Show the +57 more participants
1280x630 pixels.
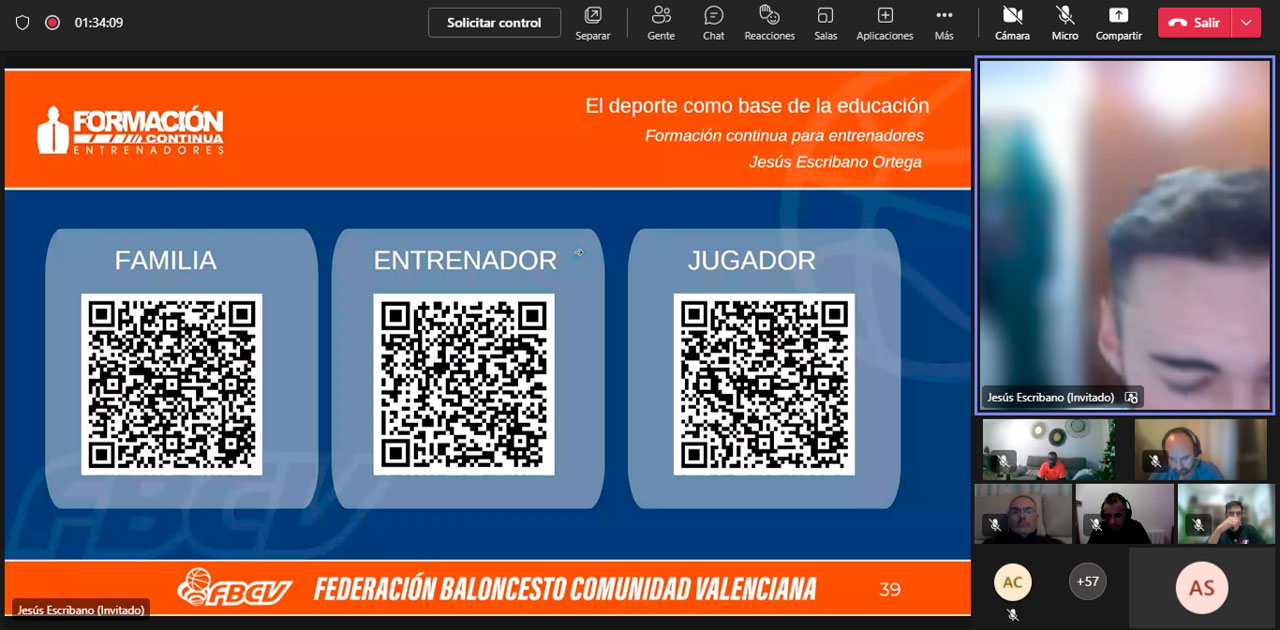(1087, 581)
